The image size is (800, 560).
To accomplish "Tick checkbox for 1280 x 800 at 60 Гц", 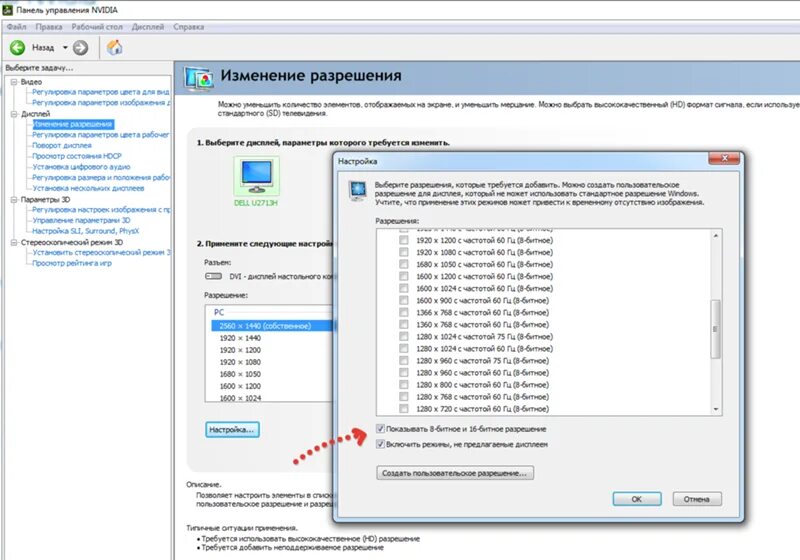I will (404, 385).
